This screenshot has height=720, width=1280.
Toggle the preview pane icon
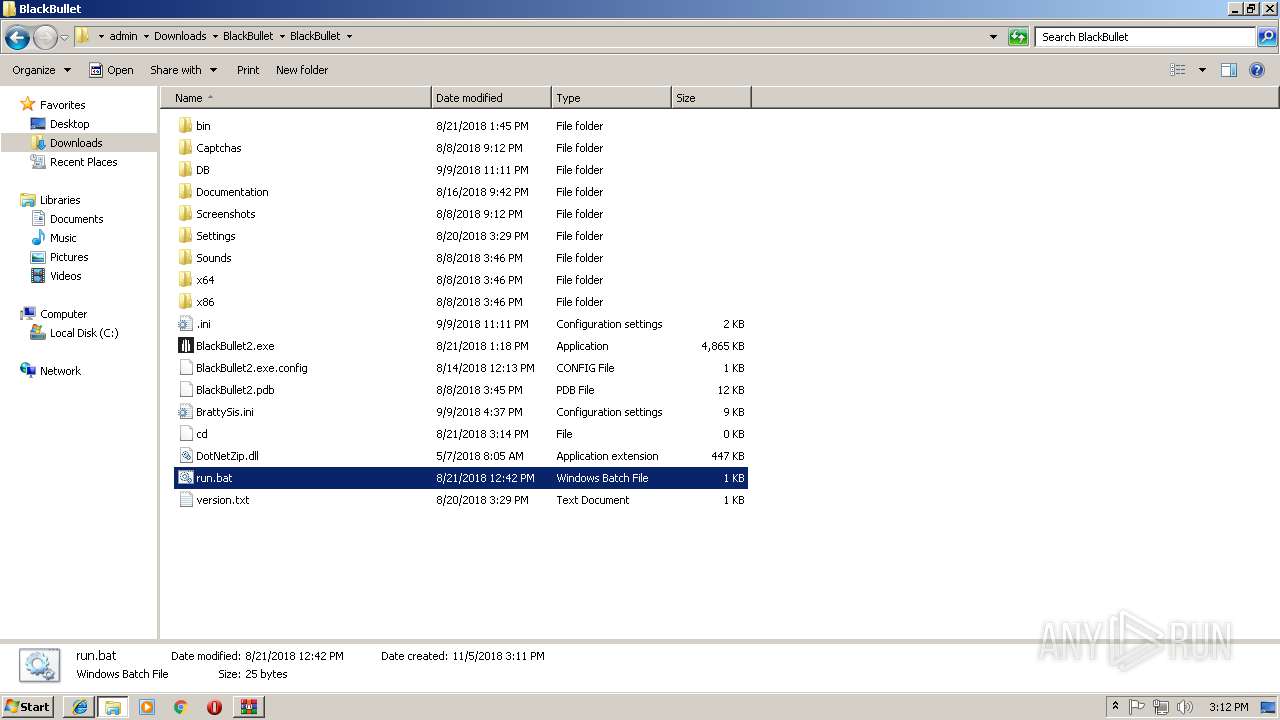coord(1229,70)
